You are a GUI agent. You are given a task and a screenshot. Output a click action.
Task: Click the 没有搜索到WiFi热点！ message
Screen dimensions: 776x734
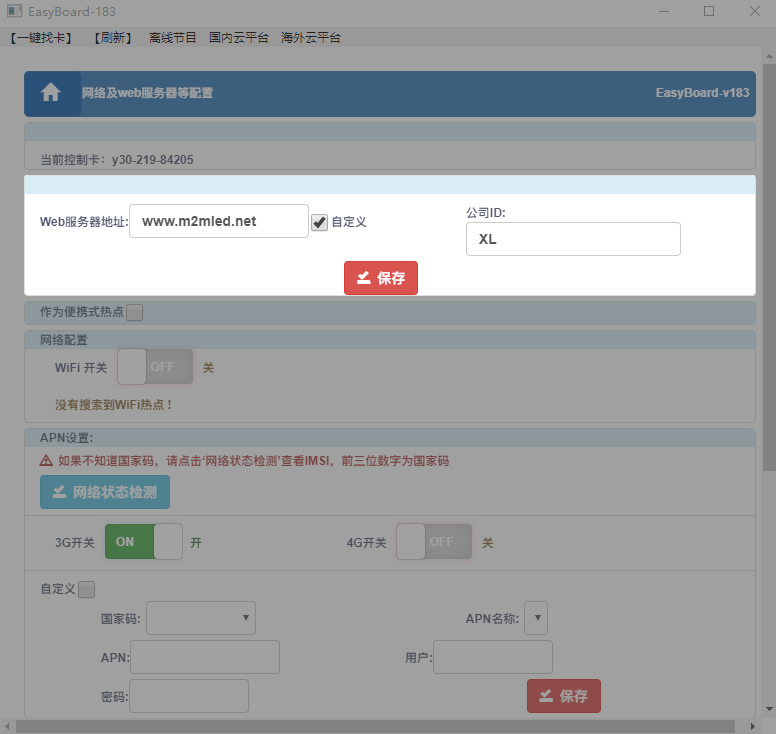(x=114, y=405)
